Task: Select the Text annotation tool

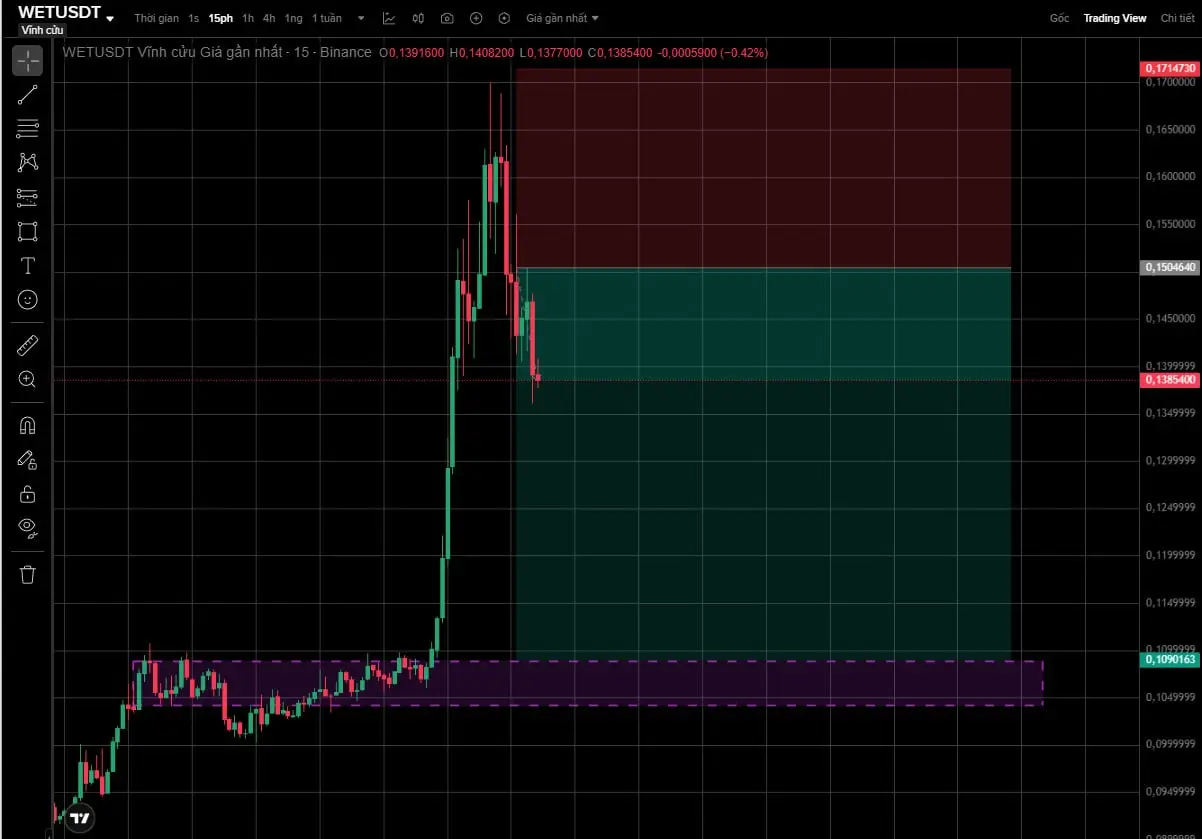Action: pos(27,265)
